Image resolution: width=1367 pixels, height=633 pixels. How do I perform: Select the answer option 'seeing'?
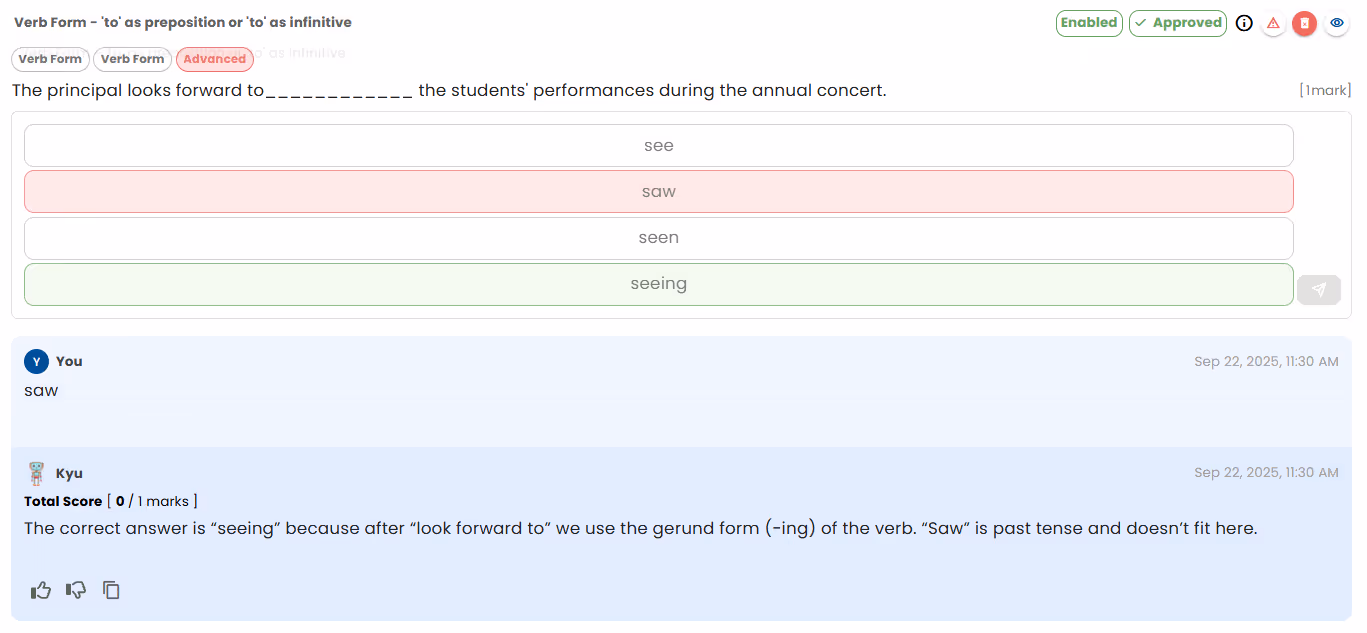click(x=659, y=283)
